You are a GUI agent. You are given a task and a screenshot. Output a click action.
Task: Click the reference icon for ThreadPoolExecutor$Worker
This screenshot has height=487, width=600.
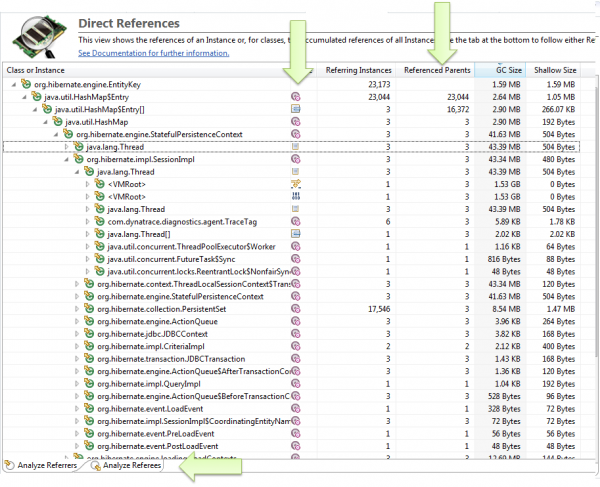(x=295, y=246)
